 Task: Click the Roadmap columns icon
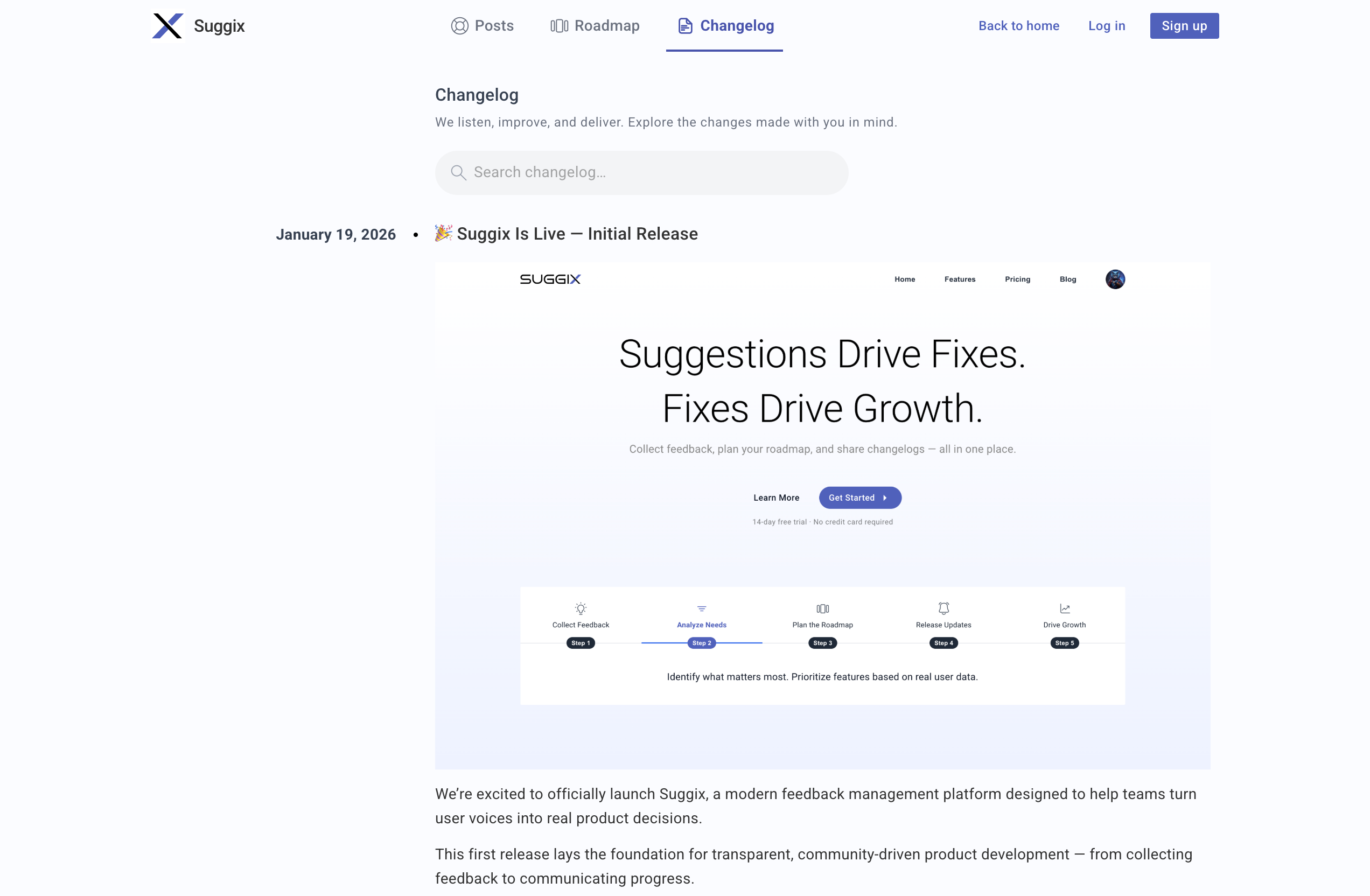coord(559,26)
